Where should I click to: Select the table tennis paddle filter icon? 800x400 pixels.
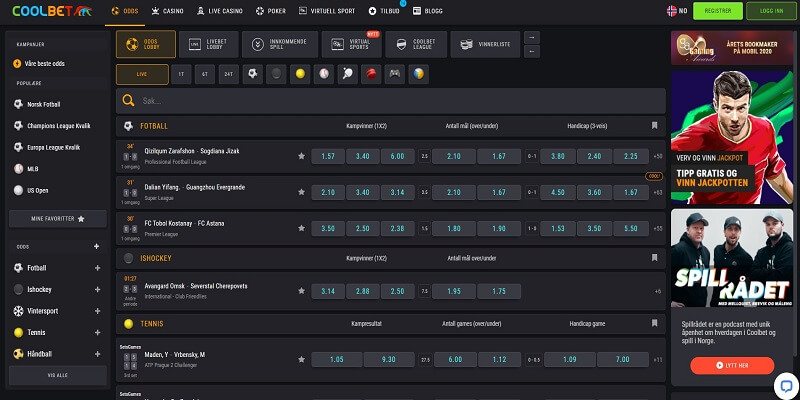pyautogui.click(x=347, y=74)
